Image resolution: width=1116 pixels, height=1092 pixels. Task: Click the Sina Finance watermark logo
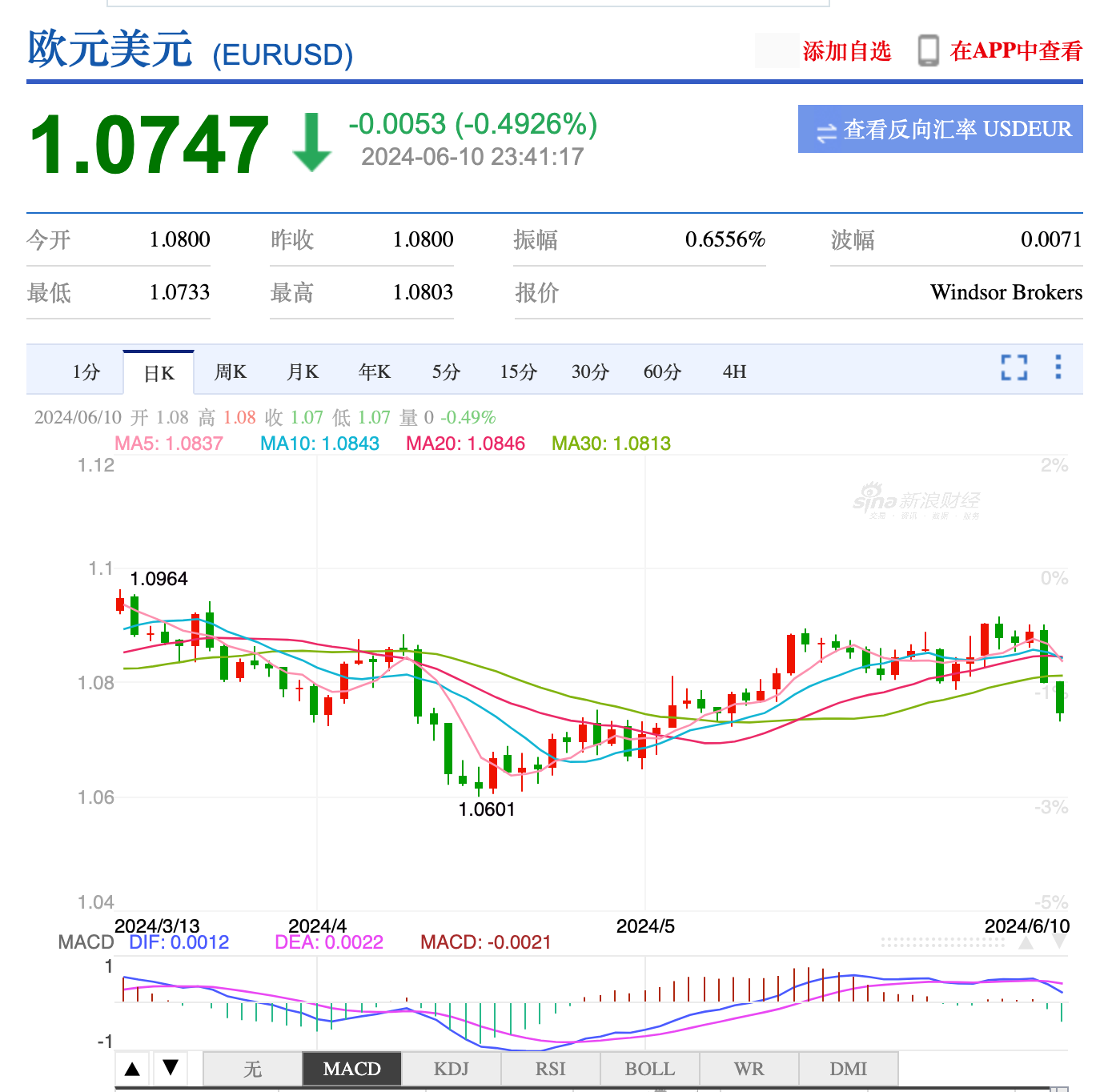pyautogui.click(x=917, y=500)
